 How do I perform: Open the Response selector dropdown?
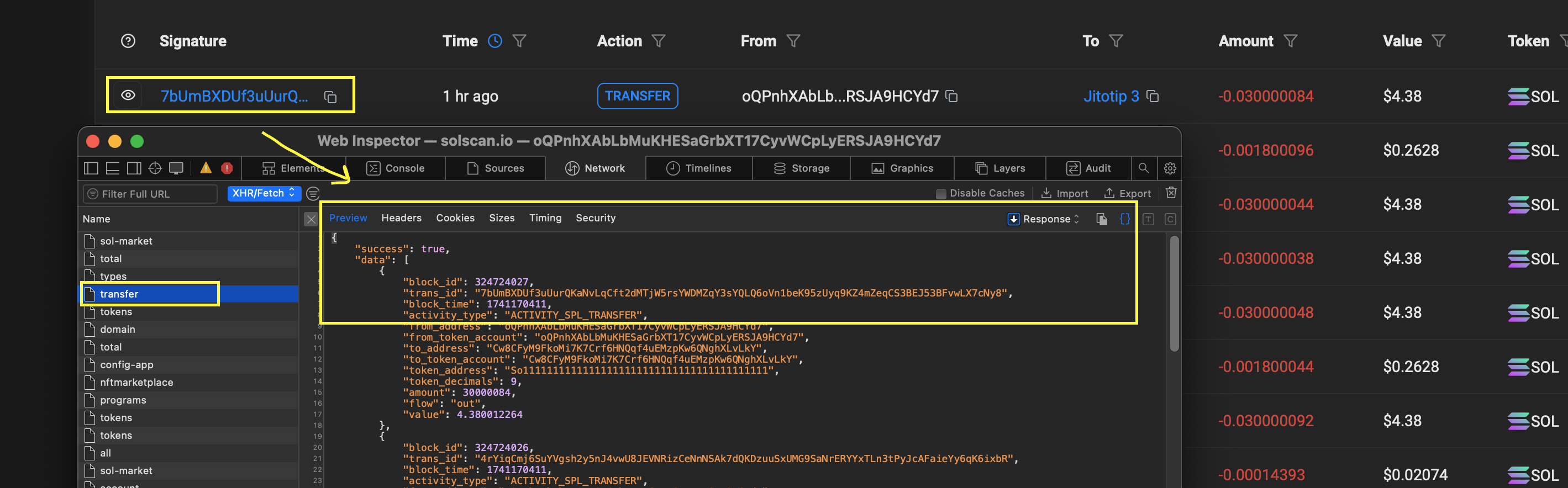[x=1044, y=219]
